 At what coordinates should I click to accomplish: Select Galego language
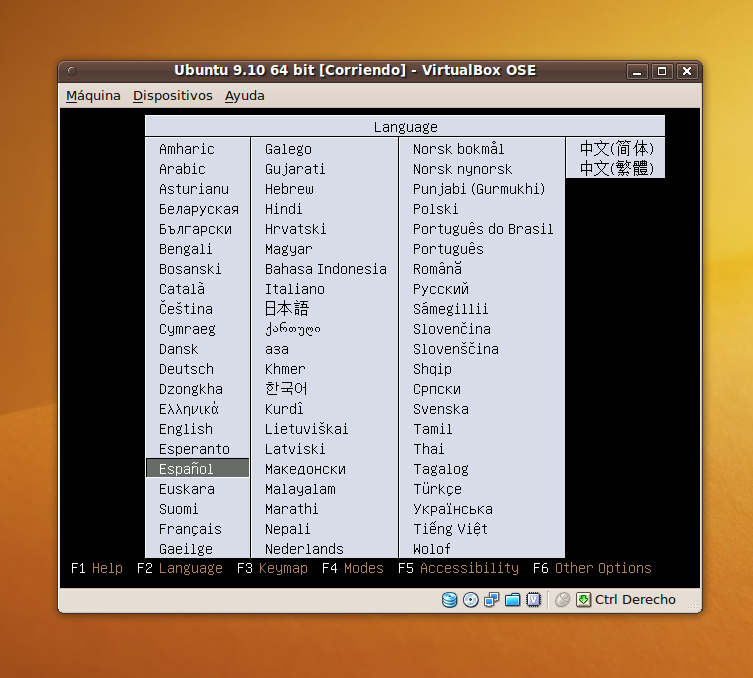(288, 149)
